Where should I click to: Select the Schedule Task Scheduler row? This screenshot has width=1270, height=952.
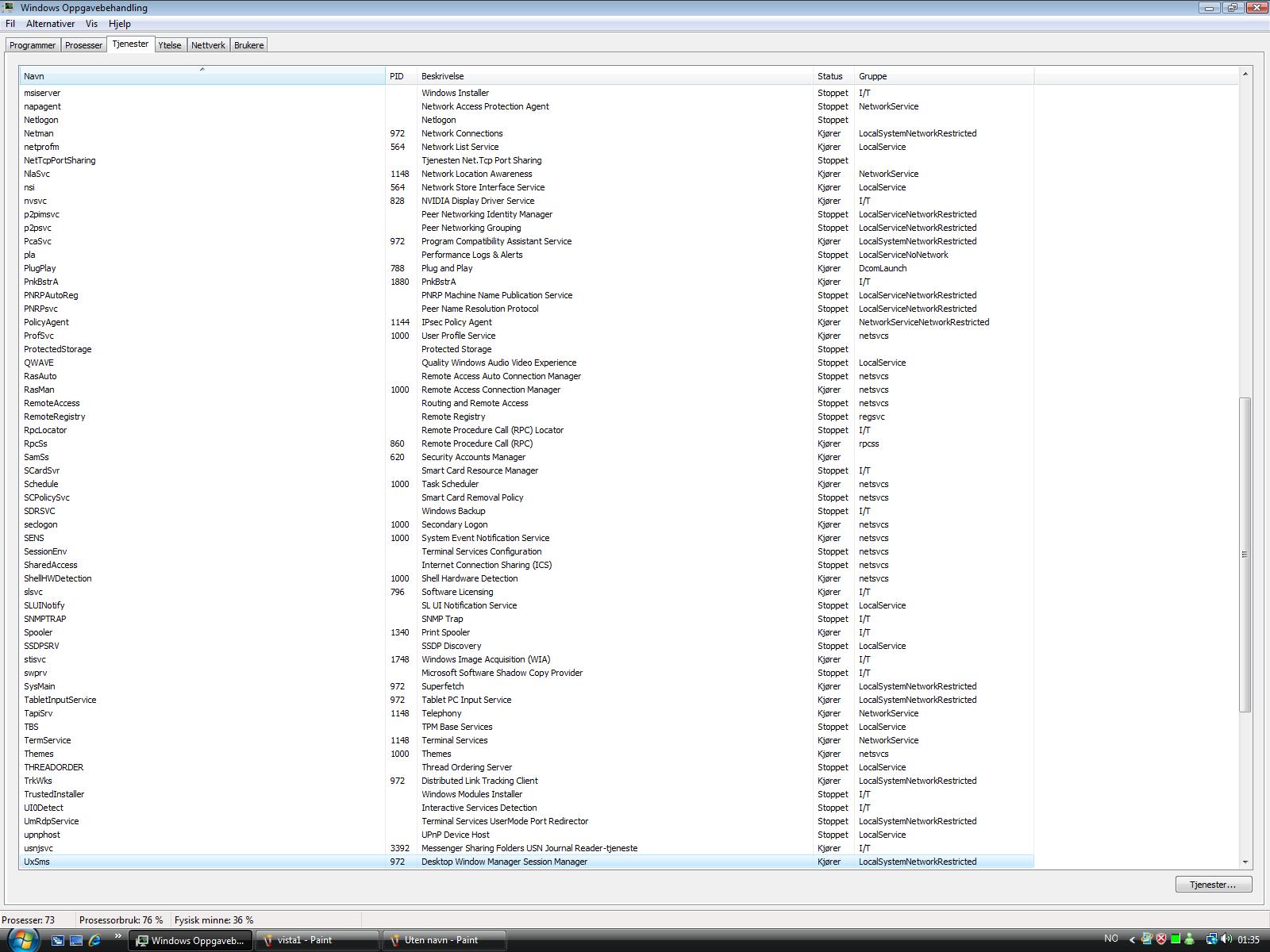click(x=526, y=484)
